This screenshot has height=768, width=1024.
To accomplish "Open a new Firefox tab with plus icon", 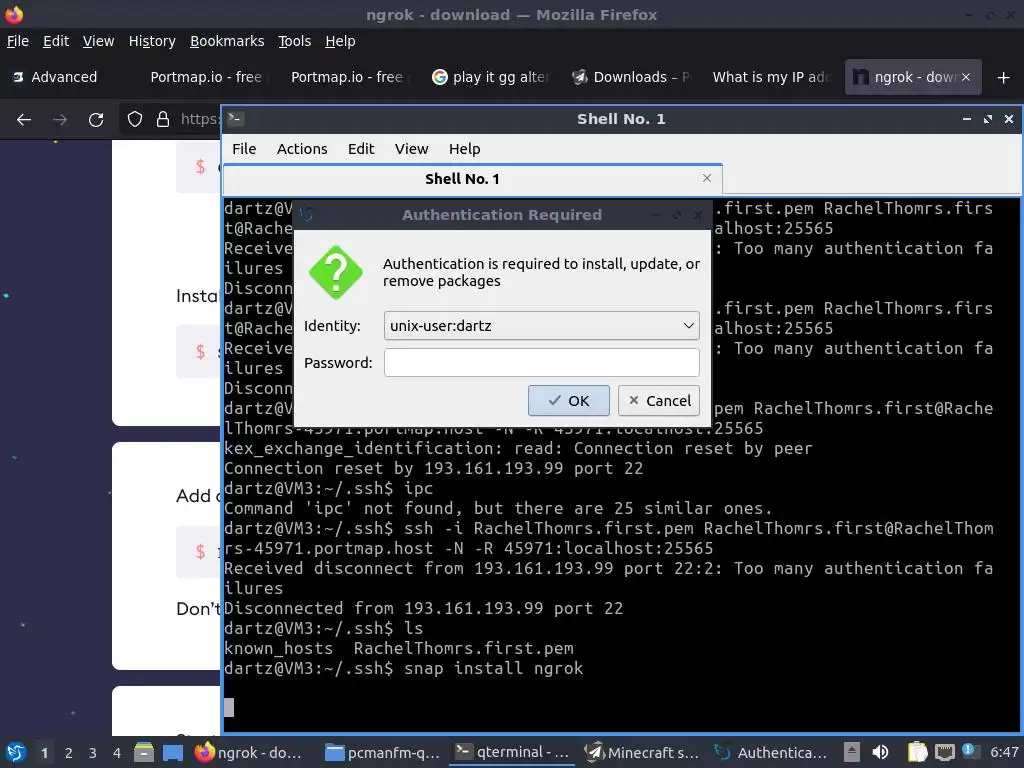I will (x=1004, y=78).
